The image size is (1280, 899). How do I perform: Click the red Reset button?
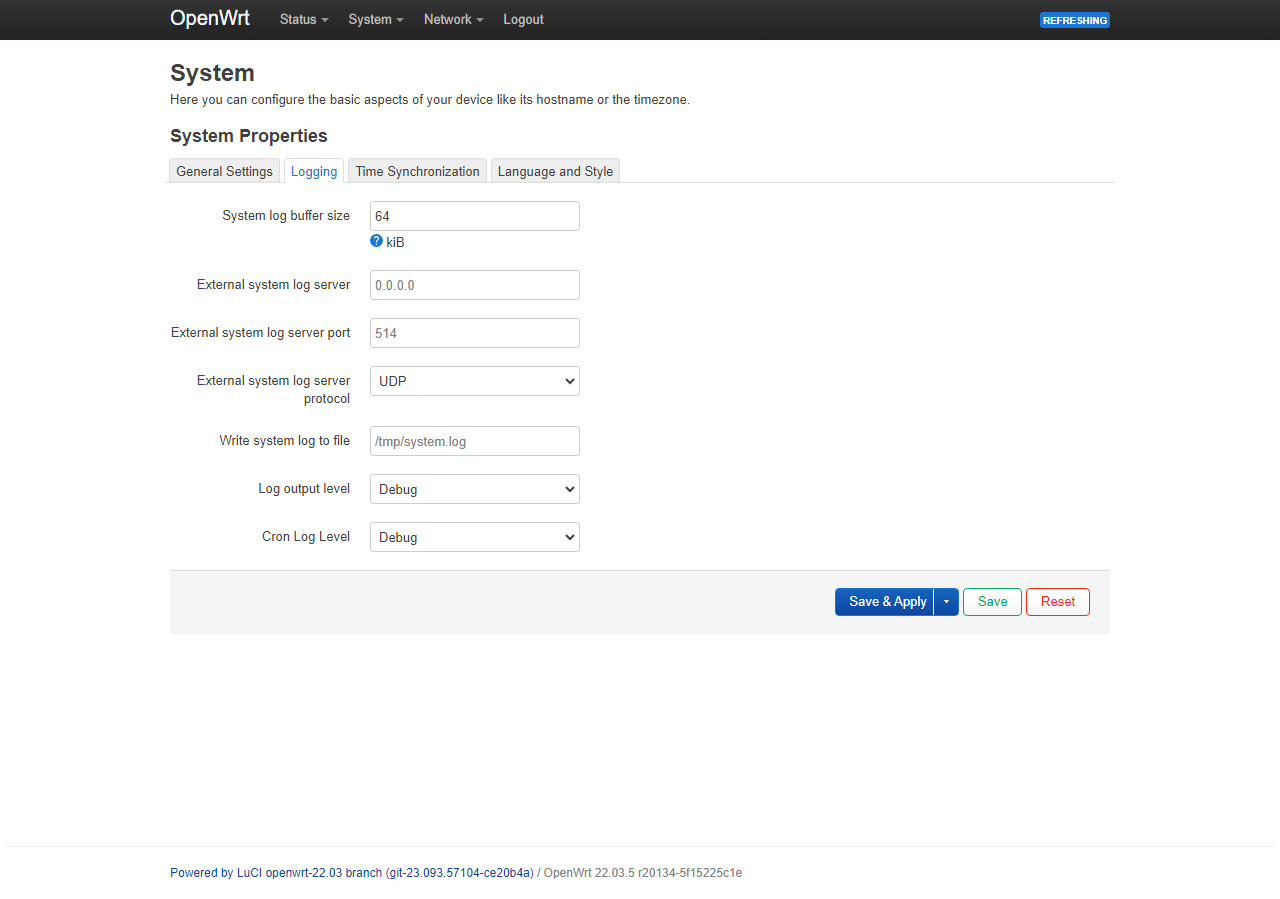click(x=1057, y=602)
